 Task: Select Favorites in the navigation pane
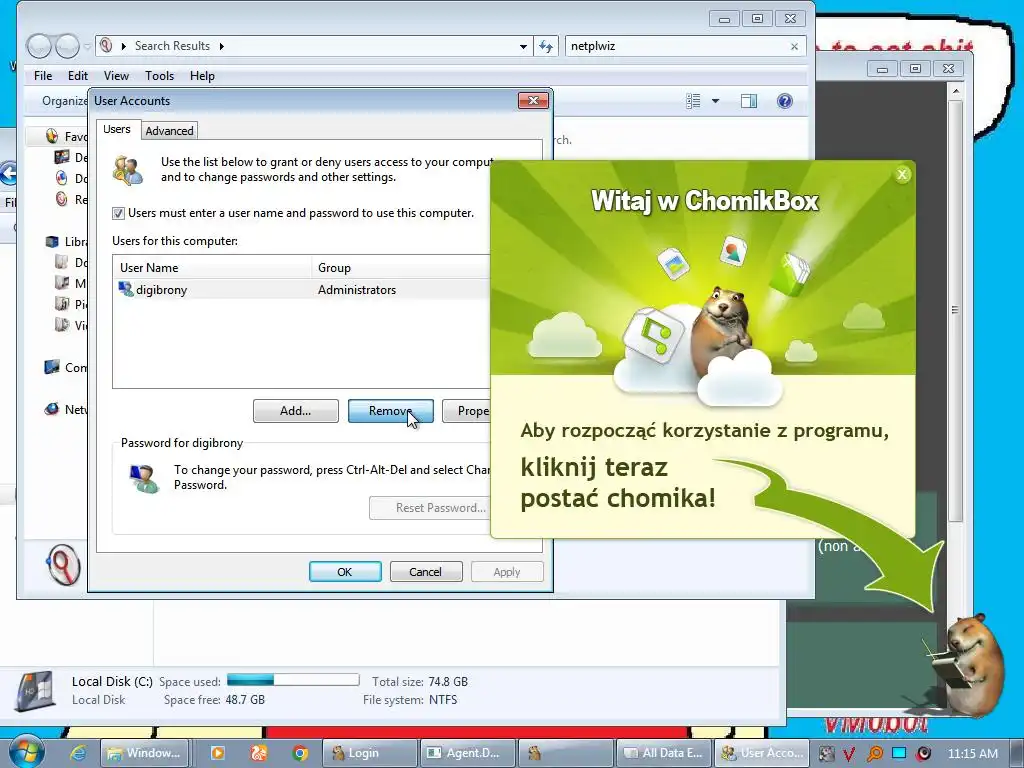[x=66, y=136]
